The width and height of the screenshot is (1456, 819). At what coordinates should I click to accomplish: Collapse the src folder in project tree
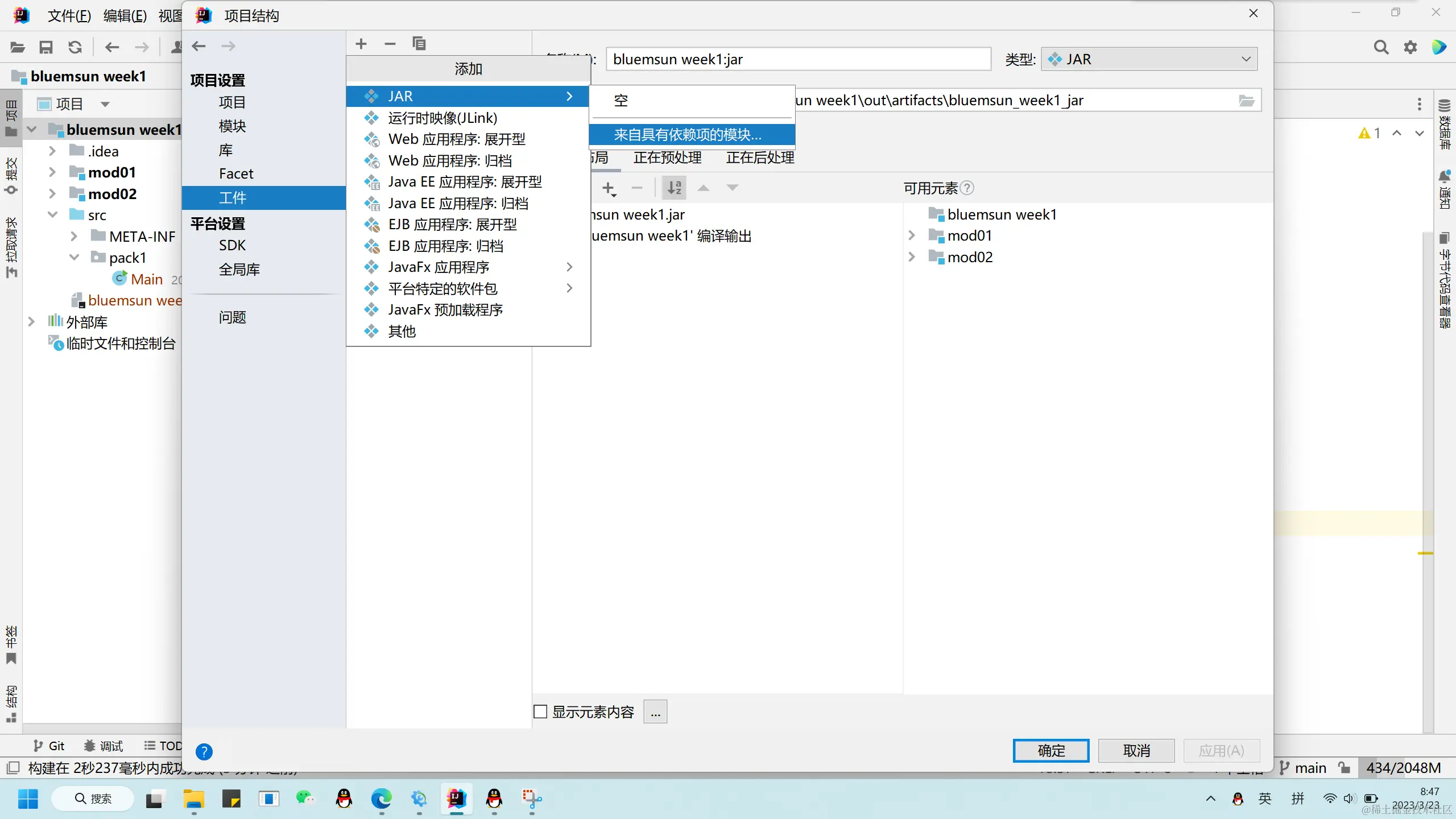tap(52, 215)
